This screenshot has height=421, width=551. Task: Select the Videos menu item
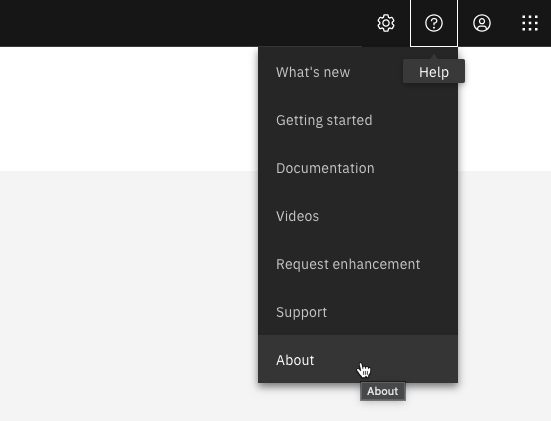coord(358,216)
